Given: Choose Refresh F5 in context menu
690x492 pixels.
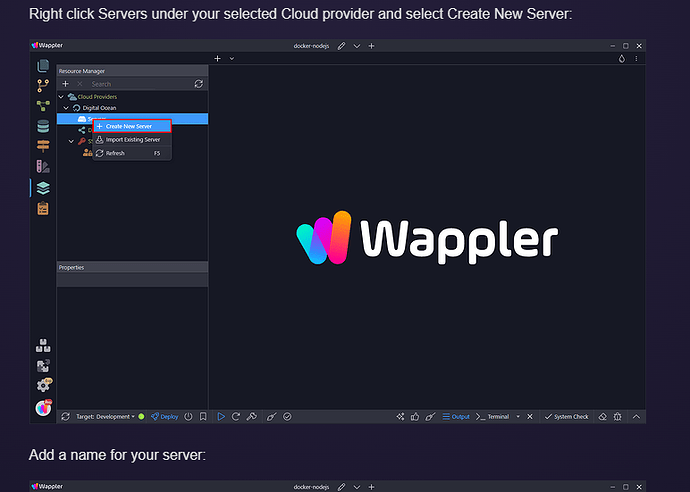Looking at the screenshot, I should 132,153.
